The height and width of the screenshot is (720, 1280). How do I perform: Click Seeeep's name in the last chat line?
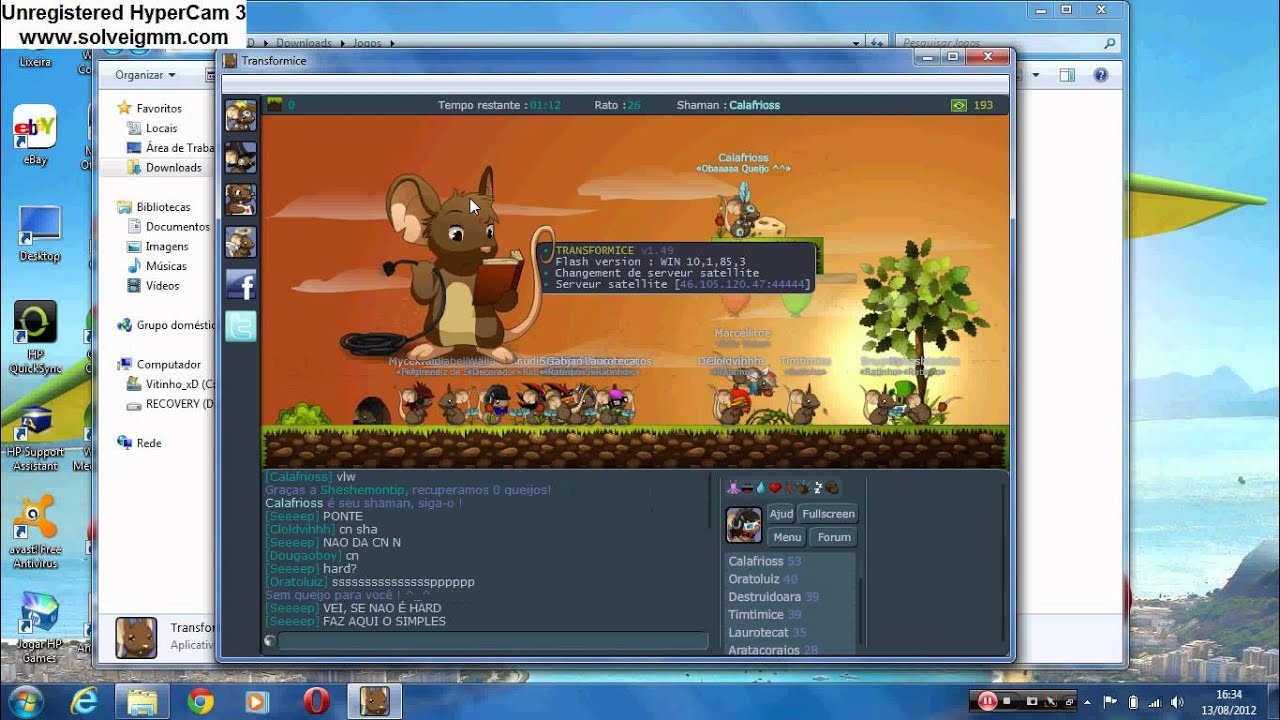pos(292,621)
